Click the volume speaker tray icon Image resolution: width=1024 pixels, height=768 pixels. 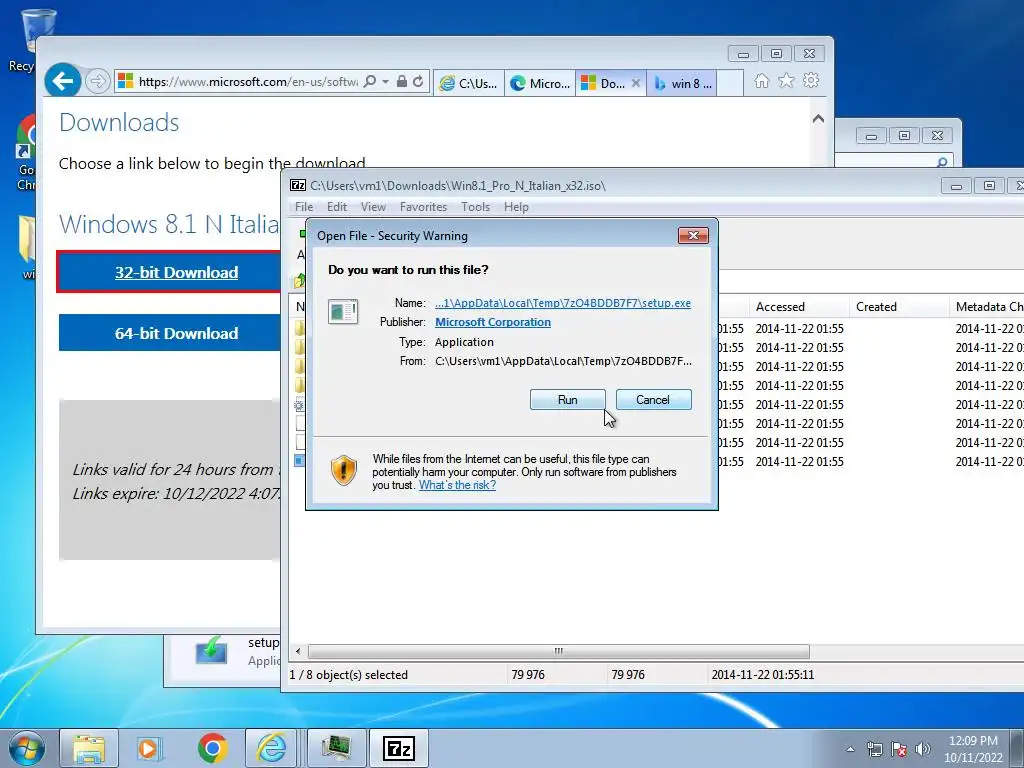coord(922,749)
